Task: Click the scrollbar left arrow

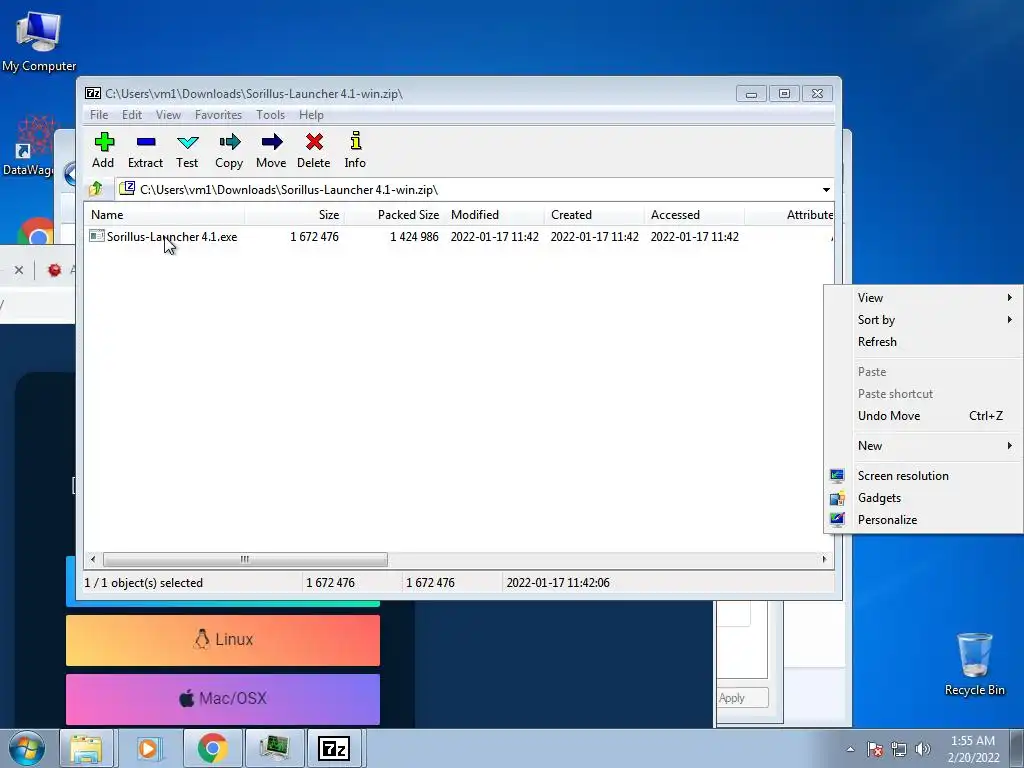Action: pos(93,560)
